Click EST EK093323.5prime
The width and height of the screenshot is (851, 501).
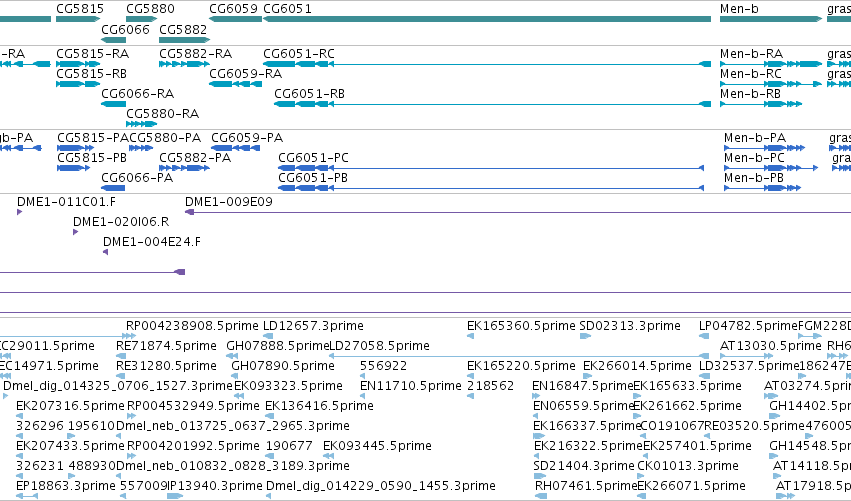coord(288,386)
